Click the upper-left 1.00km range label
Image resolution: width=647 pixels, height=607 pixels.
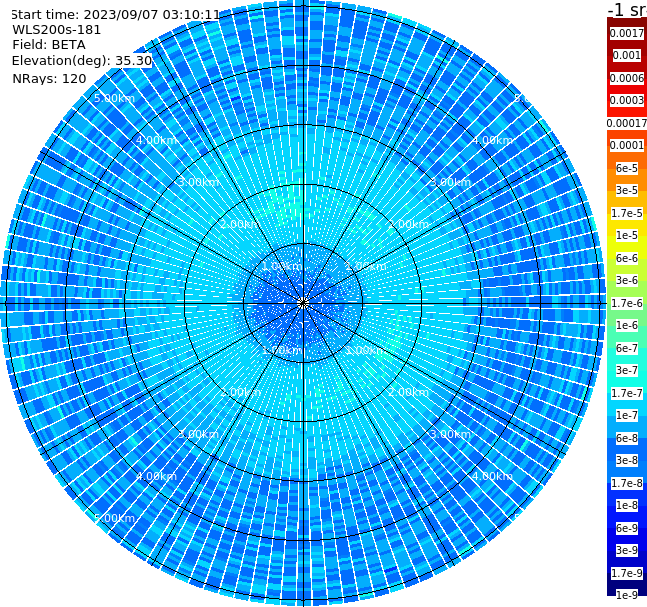(x=282, y=266)
